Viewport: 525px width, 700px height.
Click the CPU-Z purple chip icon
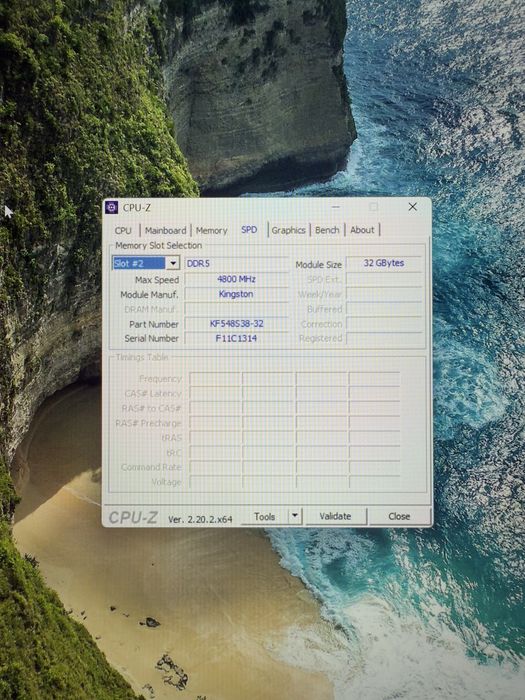[x=111, y=207]
